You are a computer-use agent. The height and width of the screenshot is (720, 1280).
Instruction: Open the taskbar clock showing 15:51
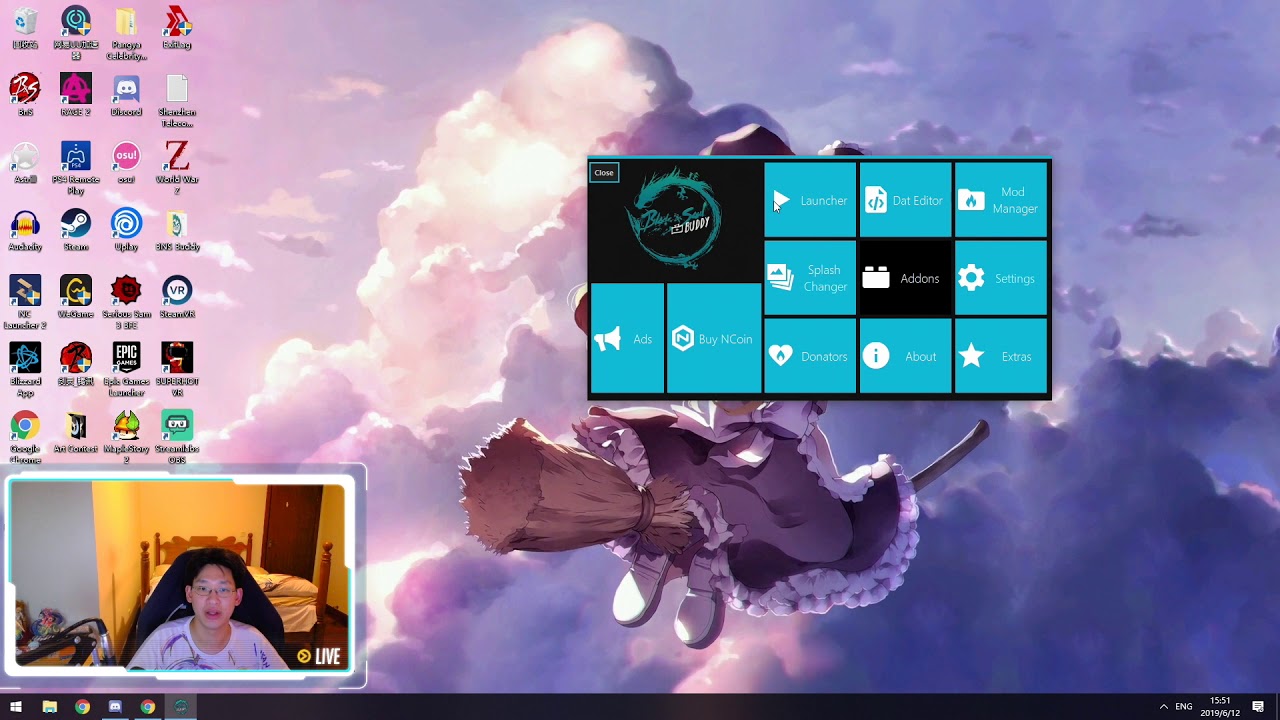tap(1220, 707)
